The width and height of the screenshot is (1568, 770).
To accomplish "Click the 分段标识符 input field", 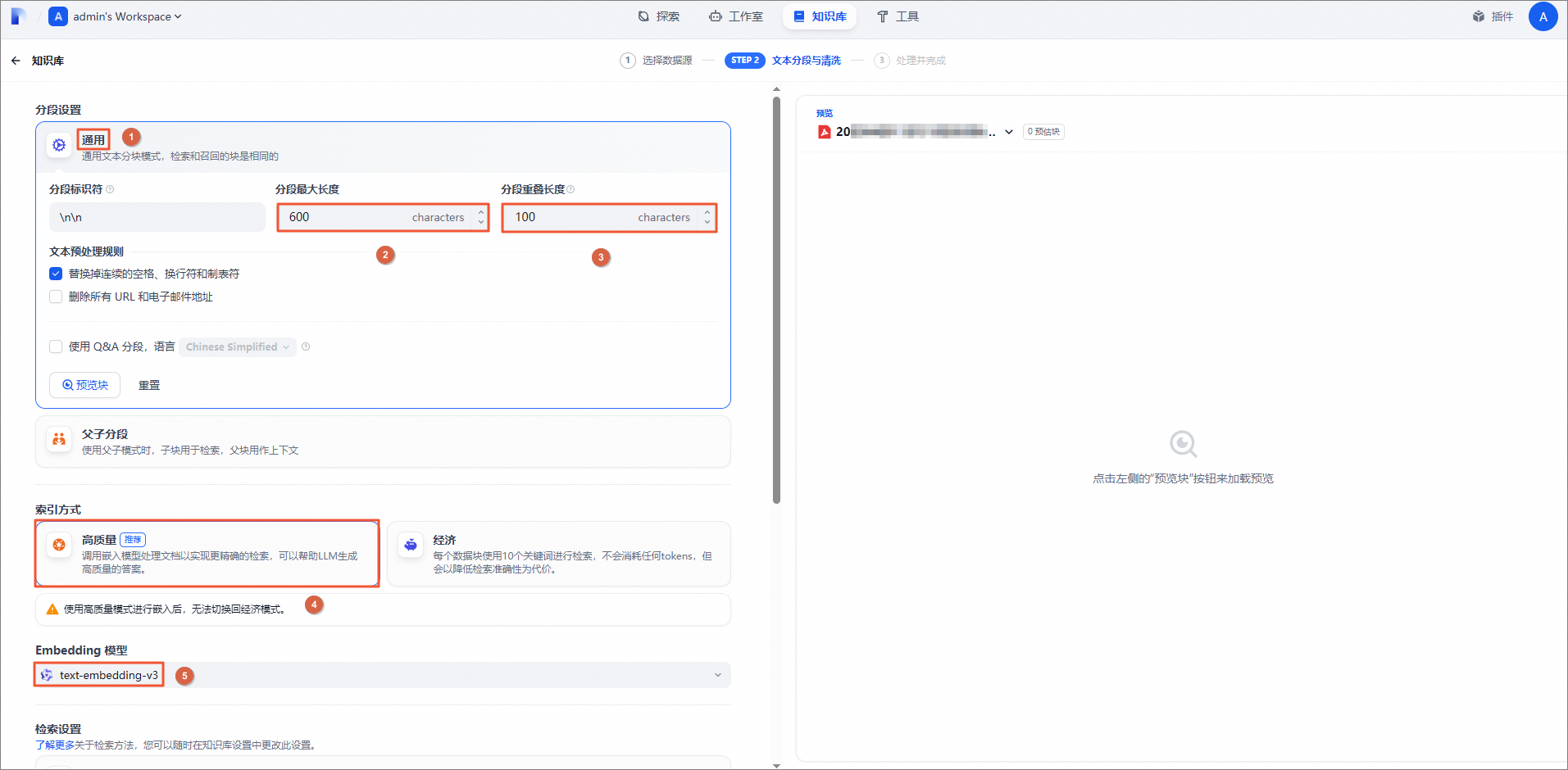I will (x=157, y=217).
